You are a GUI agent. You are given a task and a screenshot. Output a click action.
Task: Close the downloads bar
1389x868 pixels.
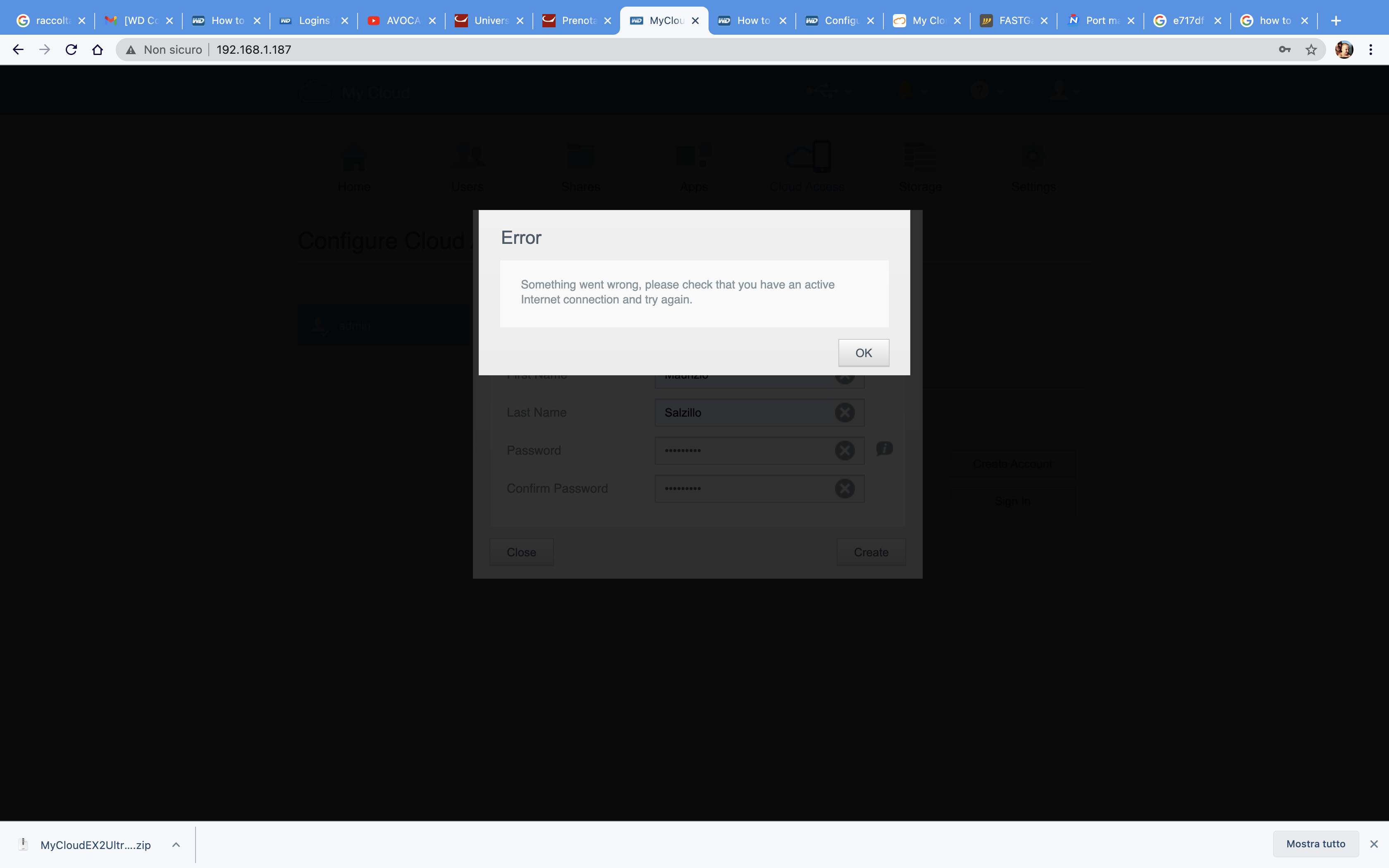click(x=1374, y=844)
